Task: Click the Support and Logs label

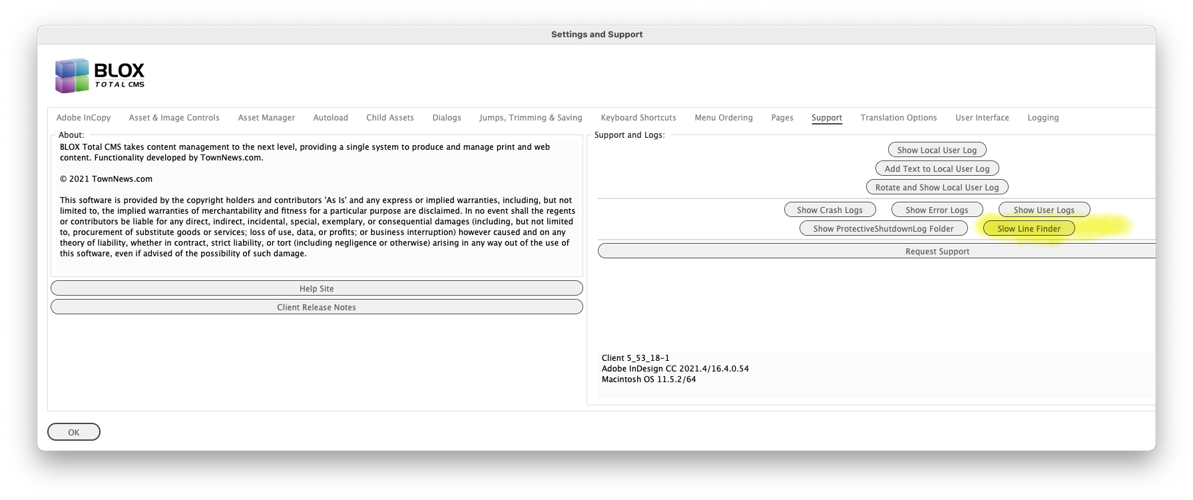Action: (x=629, y=135)
